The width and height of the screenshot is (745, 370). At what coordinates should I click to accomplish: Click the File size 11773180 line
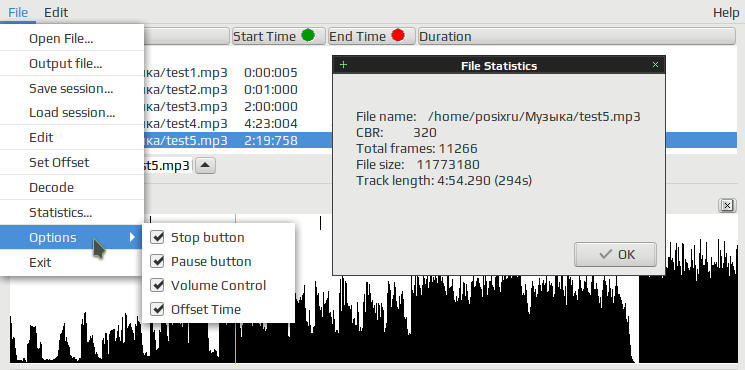[418, 165]
